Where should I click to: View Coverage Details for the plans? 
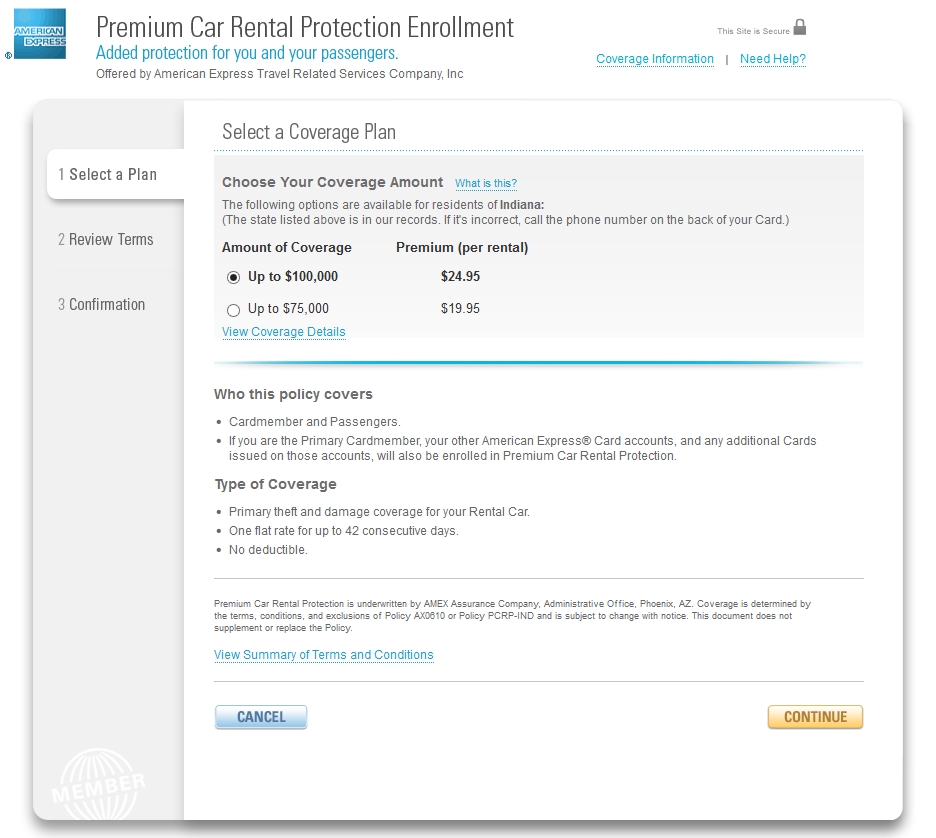click(283, 332)
